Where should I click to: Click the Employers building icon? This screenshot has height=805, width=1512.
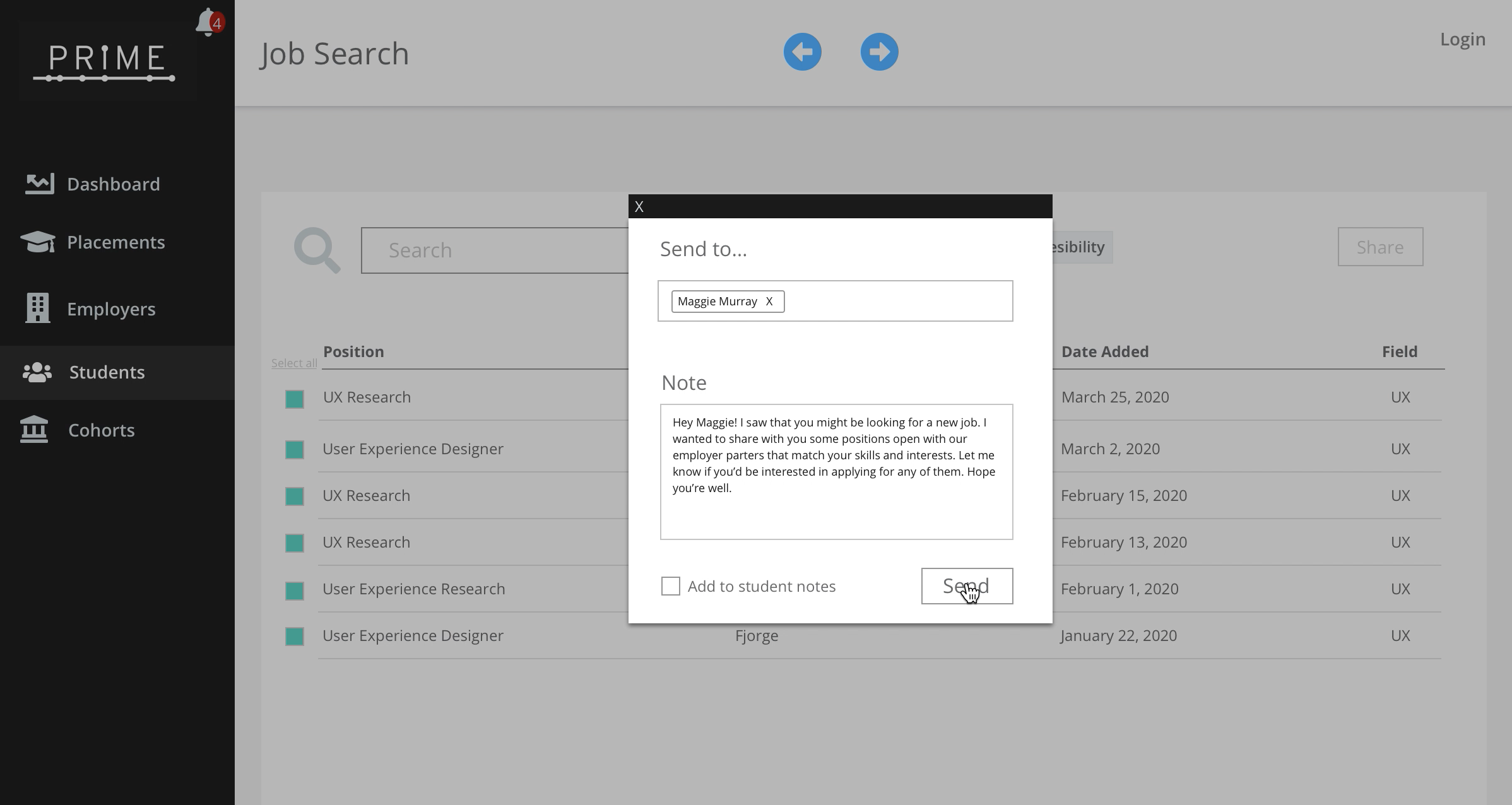[x=37, y=308]
